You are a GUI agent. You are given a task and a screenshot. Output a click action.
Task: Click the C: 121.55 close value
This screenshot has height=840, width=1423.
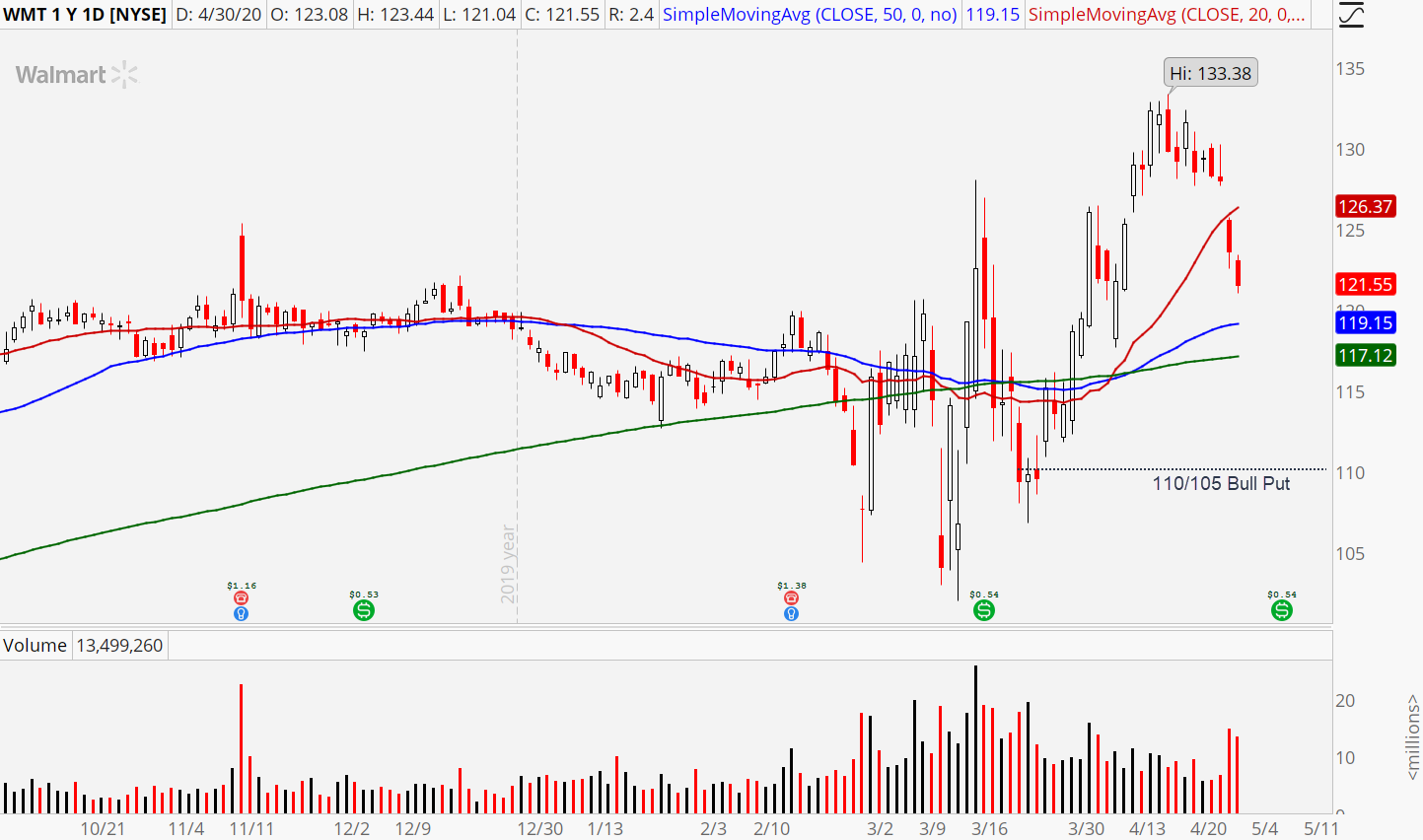pyautogui.click(x=562, y=15)
